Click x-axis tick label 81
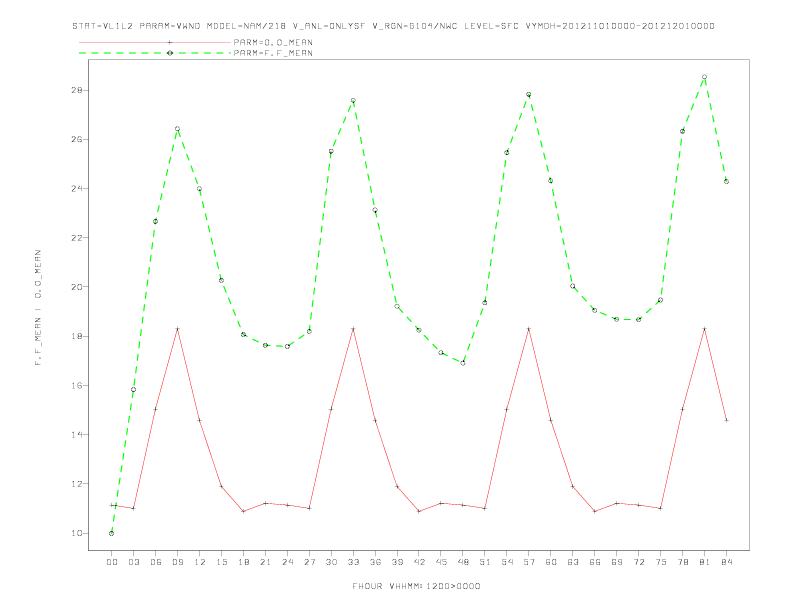This screenshot has height=612, width=792. pyautogui.click(x=705, y=562)
